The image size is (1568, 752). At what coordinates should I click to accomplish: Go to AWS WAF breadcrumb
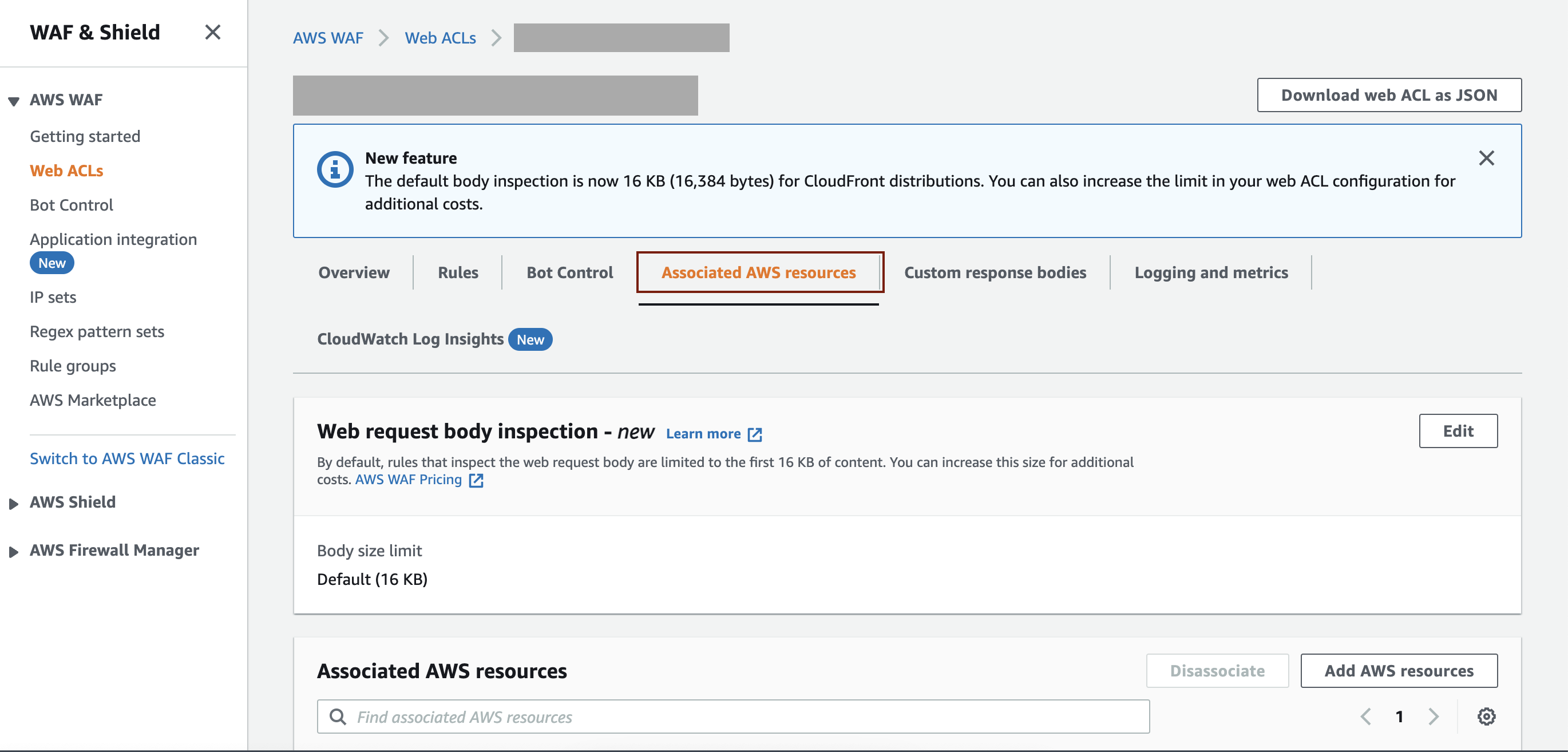pos(328,38)
